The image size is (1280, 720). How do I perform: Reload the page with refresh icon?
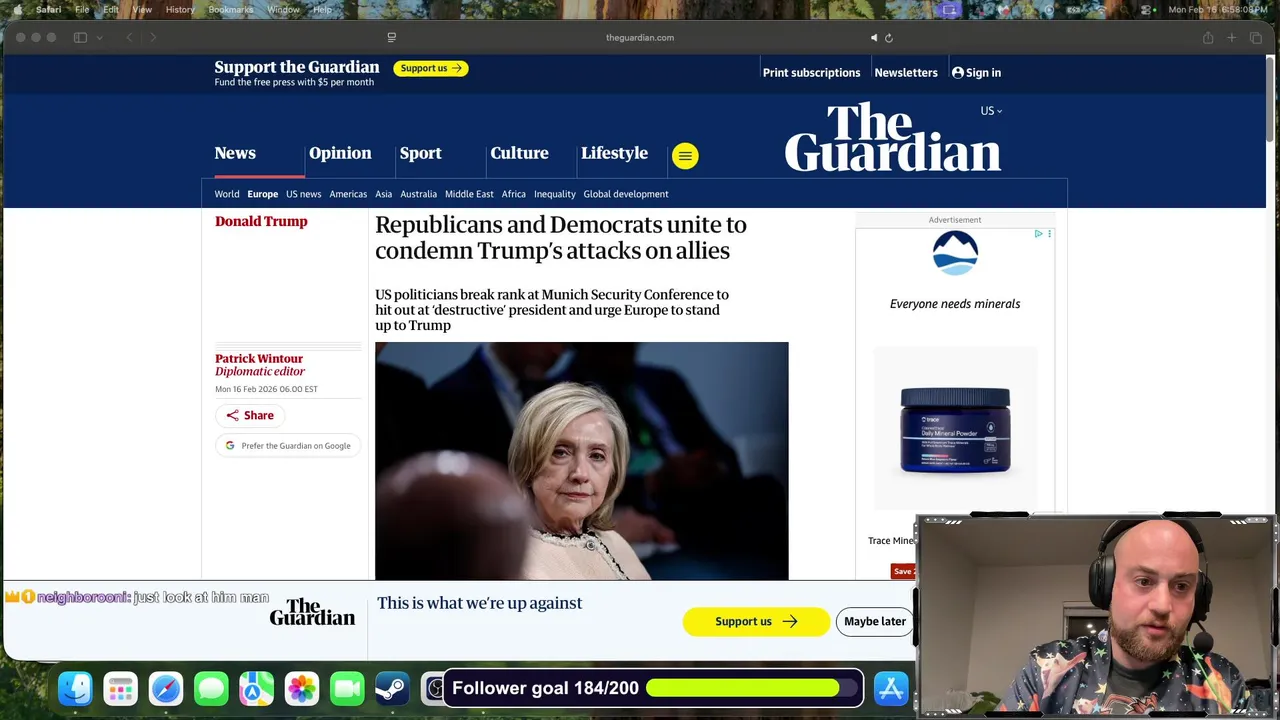coord(889,38)
